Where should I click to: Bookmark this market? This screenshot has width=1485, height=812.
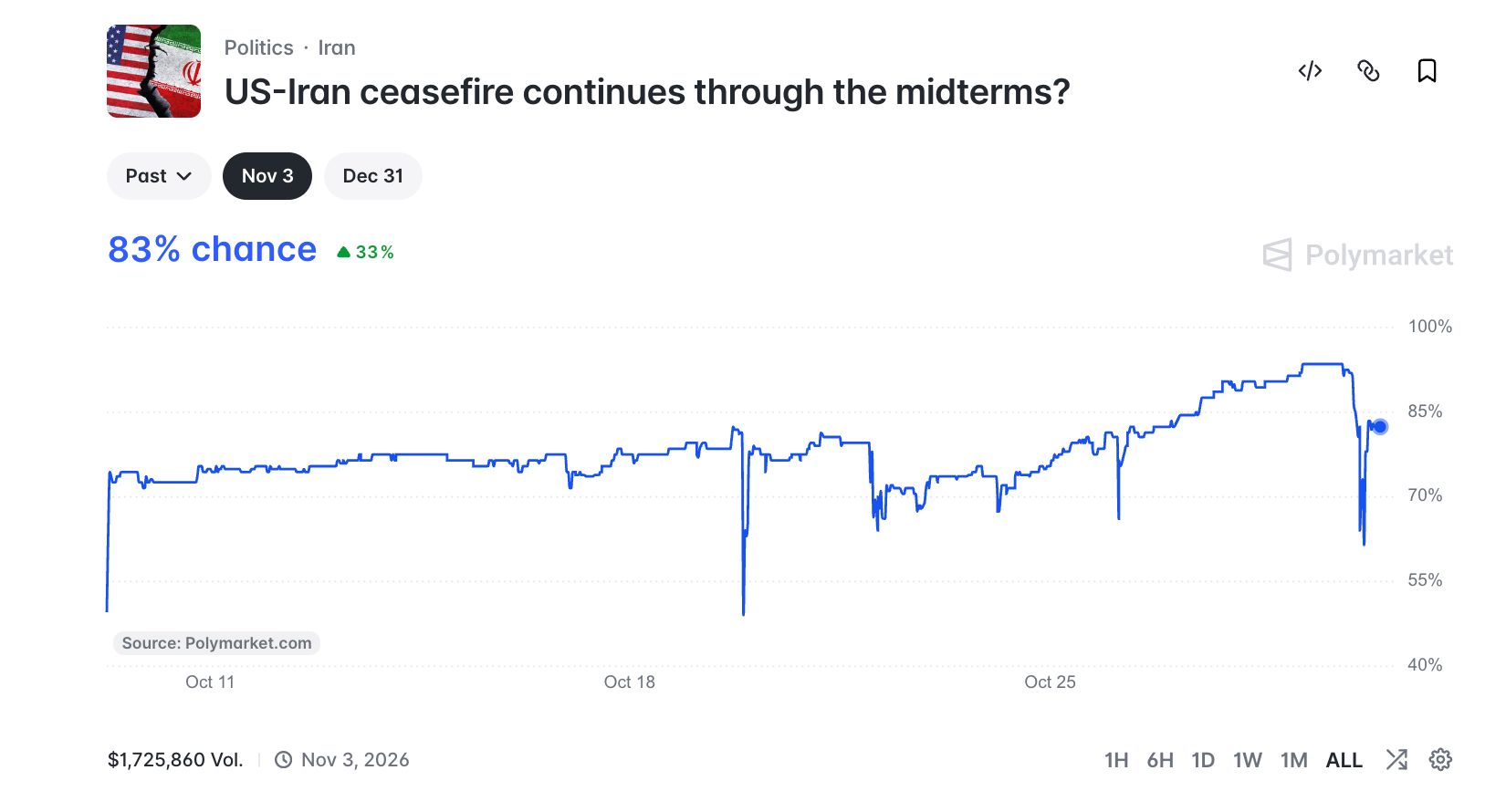tap(1427, 71)
